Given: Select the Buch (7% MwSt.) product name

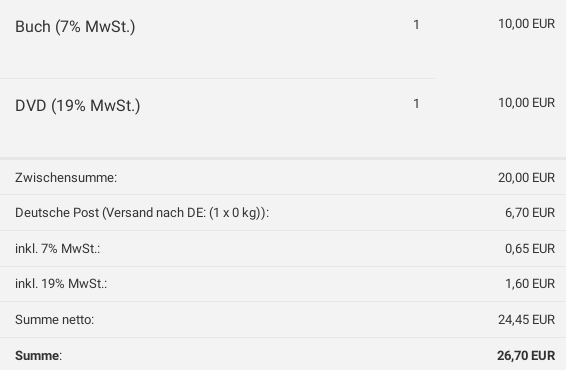Looking at the screenshot, I should pos(75,27).
